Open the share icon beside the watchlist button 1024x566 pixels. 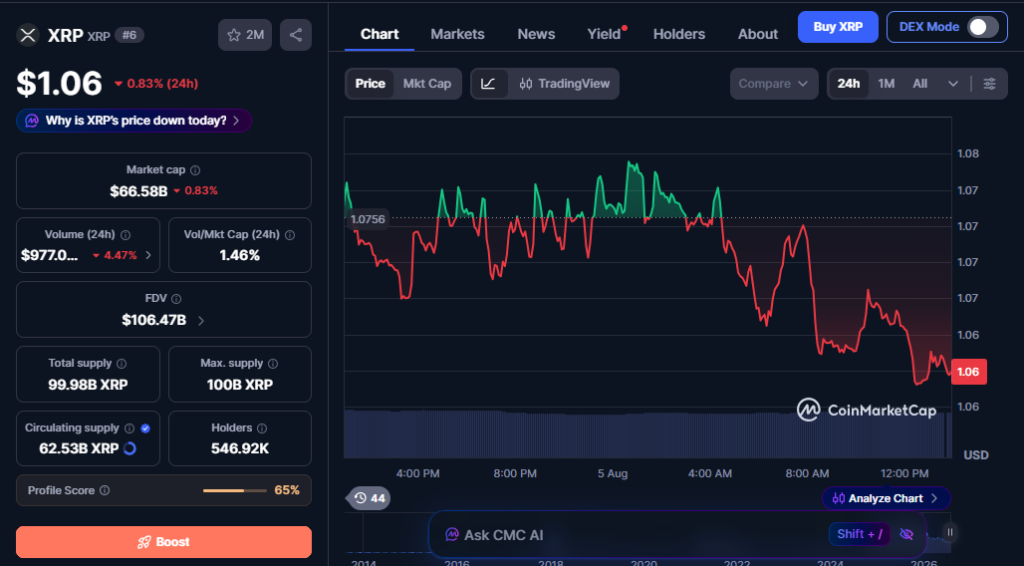[296, 35]
